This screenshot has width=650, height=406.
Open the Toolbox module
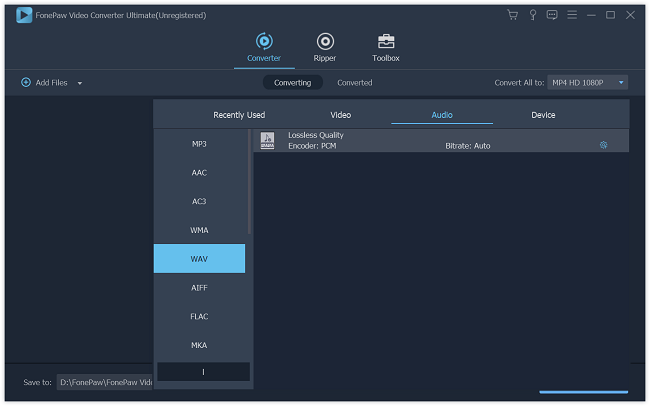(386, 48)
